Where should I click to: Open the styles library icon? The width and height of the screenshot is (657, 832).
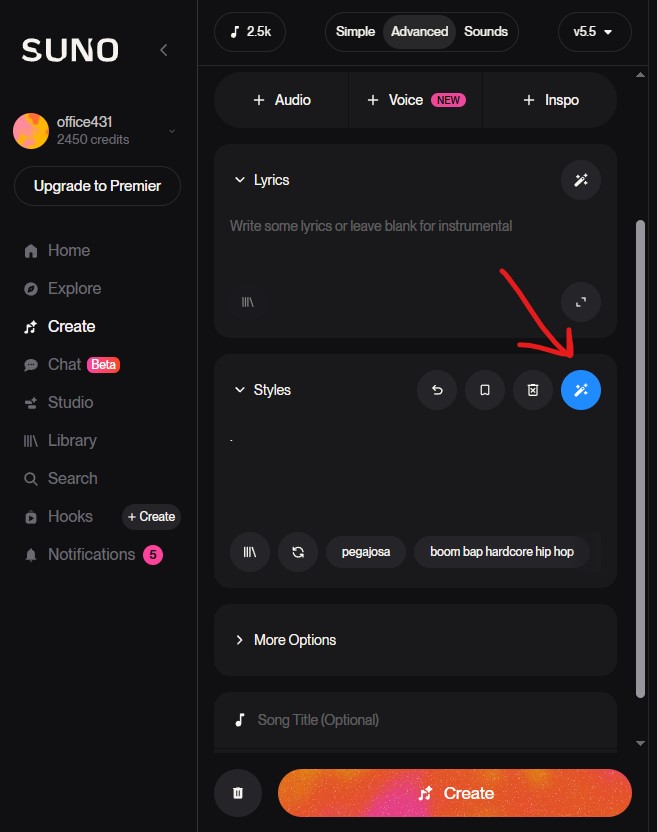[x=250, y=551]
